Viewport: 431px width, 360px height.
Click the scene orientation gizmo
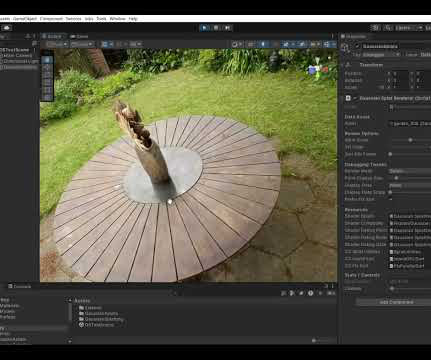click(318, 69)
